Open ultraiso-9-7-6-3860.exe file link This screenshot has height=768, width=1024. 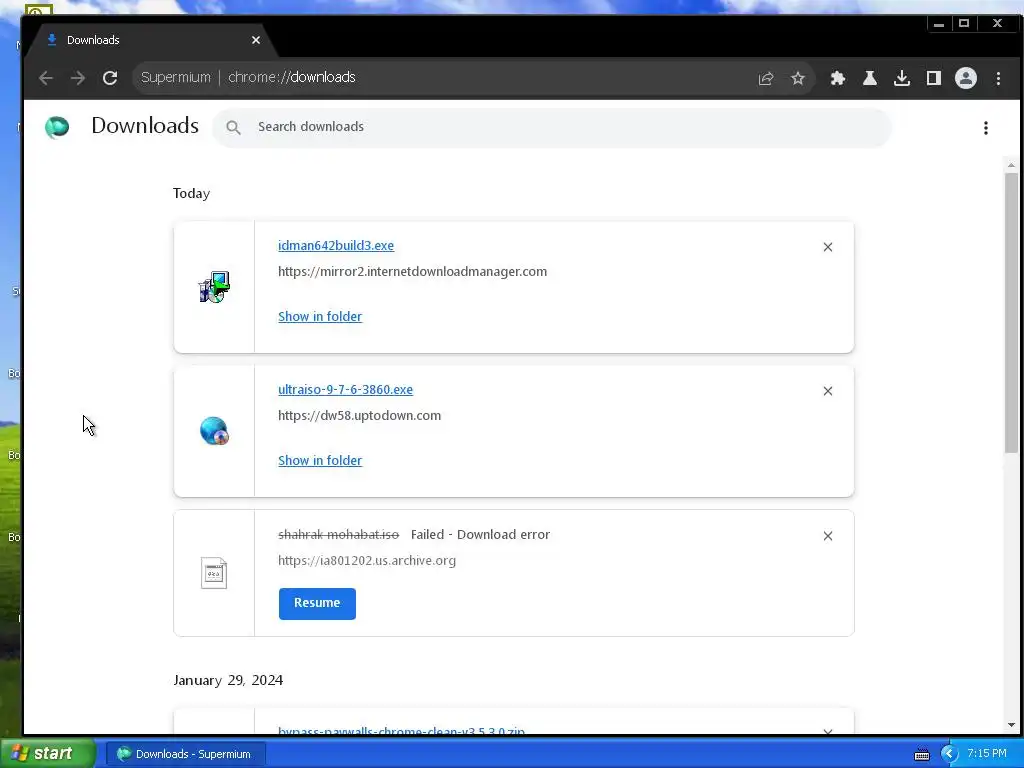click(345, 390)
